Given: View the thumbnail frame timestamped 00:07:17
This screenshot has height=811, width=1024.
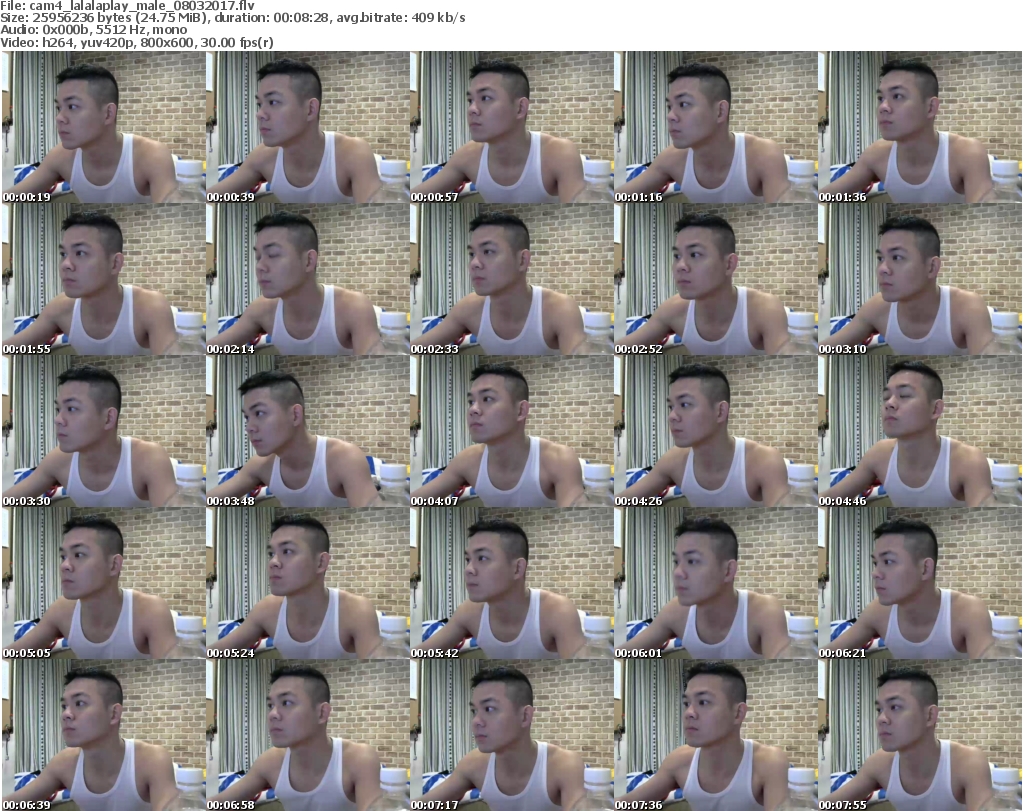Looking at the screenshot, I should pos(511,735).
